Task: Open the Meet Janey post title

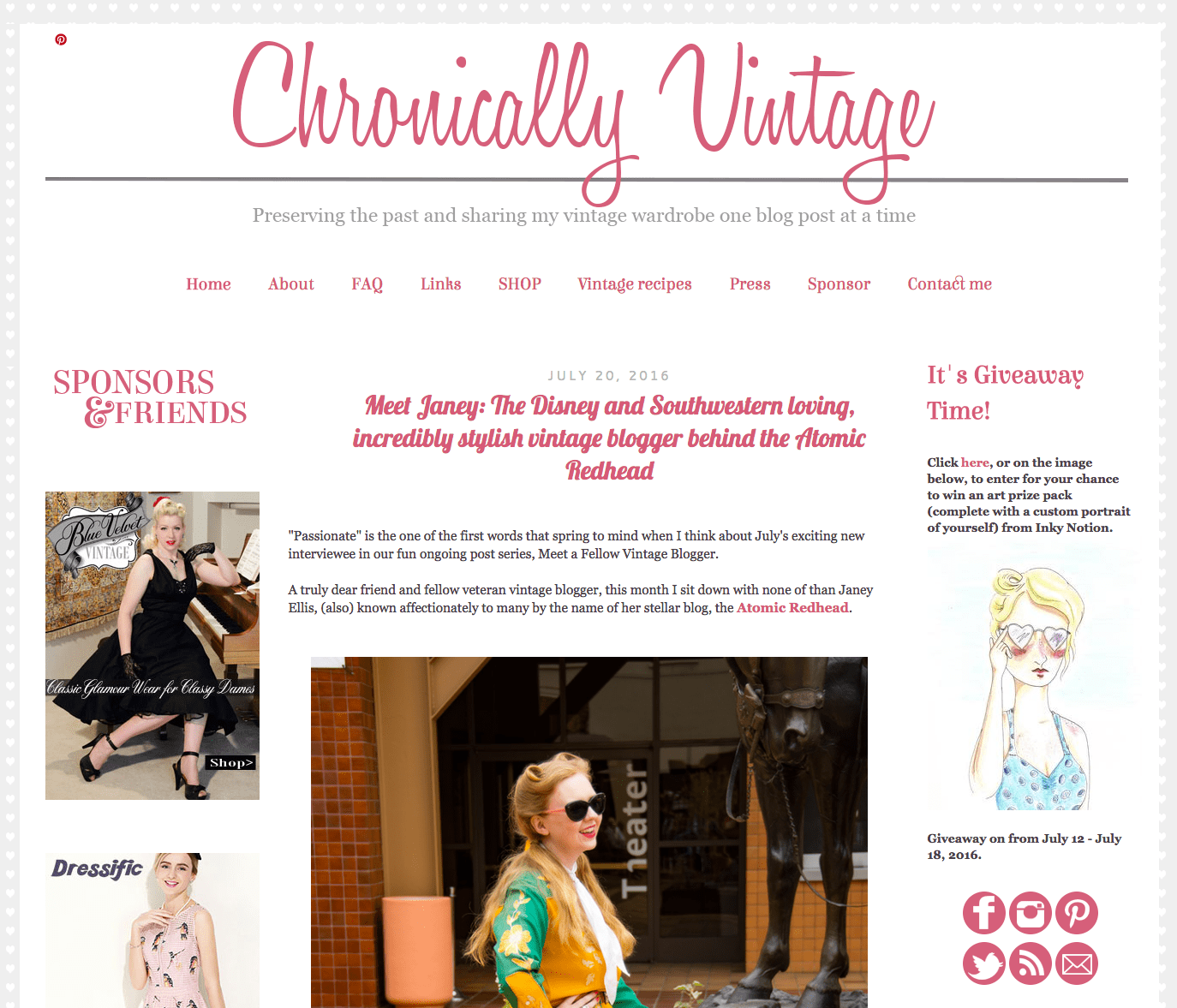Action: coord(609,438)
